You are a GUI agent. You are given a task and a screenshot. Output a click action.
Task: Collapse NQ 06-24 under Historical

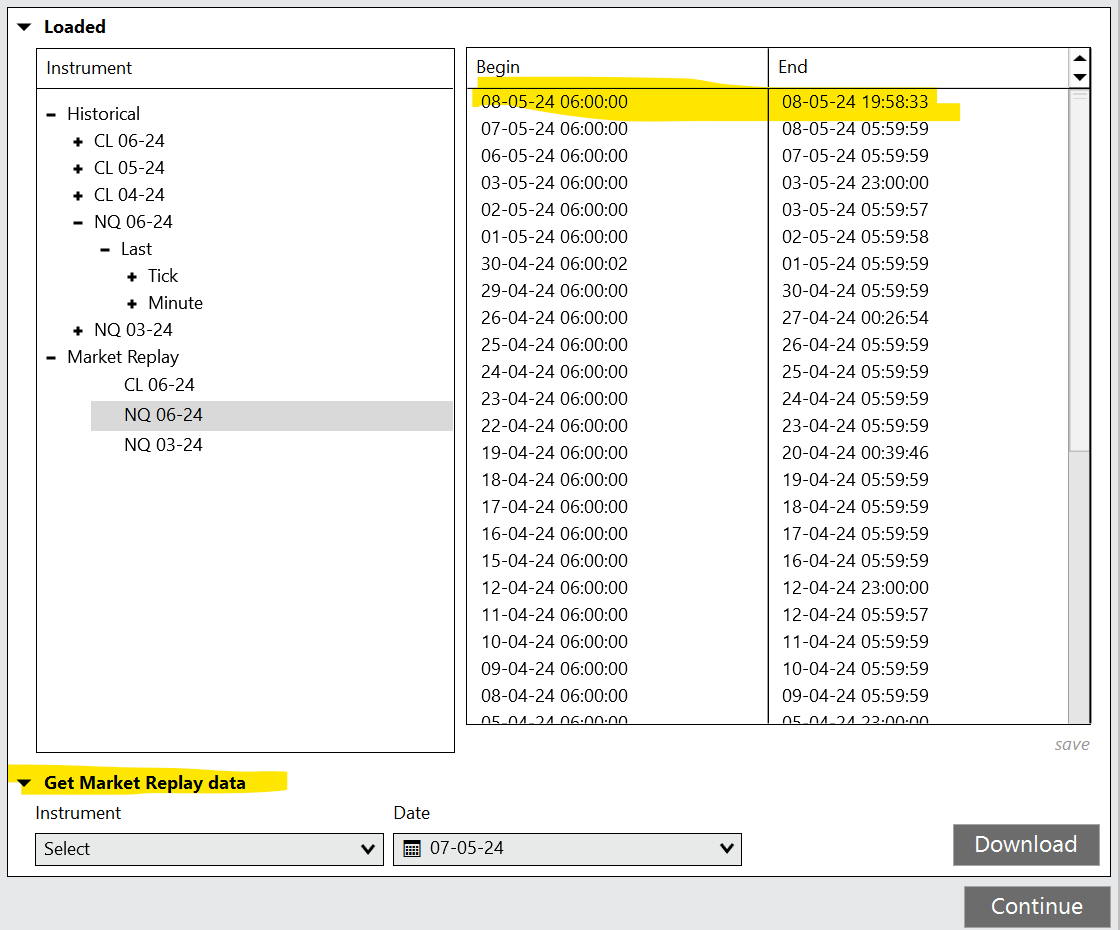78,223
